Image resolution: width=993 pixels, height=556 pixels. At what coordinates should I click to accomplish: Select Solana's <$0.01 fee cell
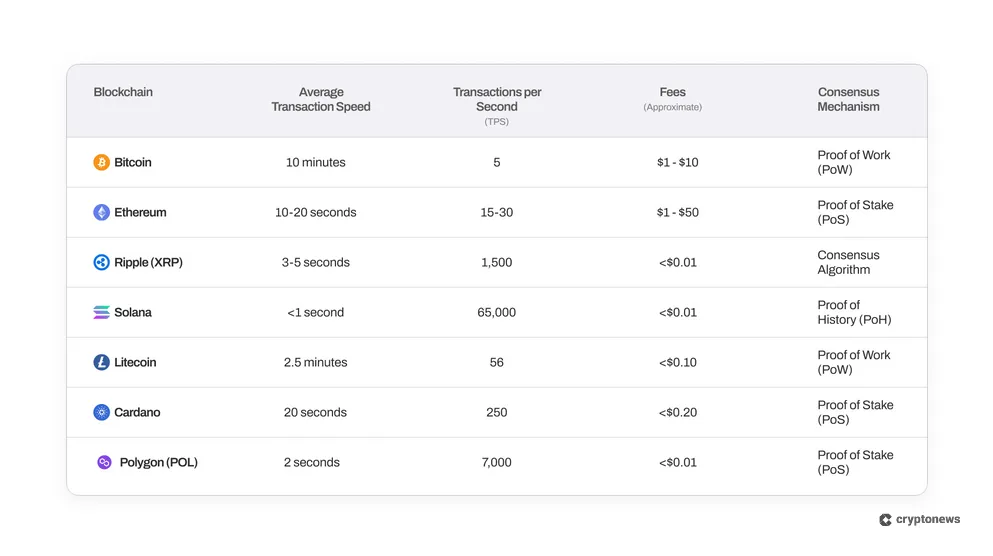click(x=678, y=312)
